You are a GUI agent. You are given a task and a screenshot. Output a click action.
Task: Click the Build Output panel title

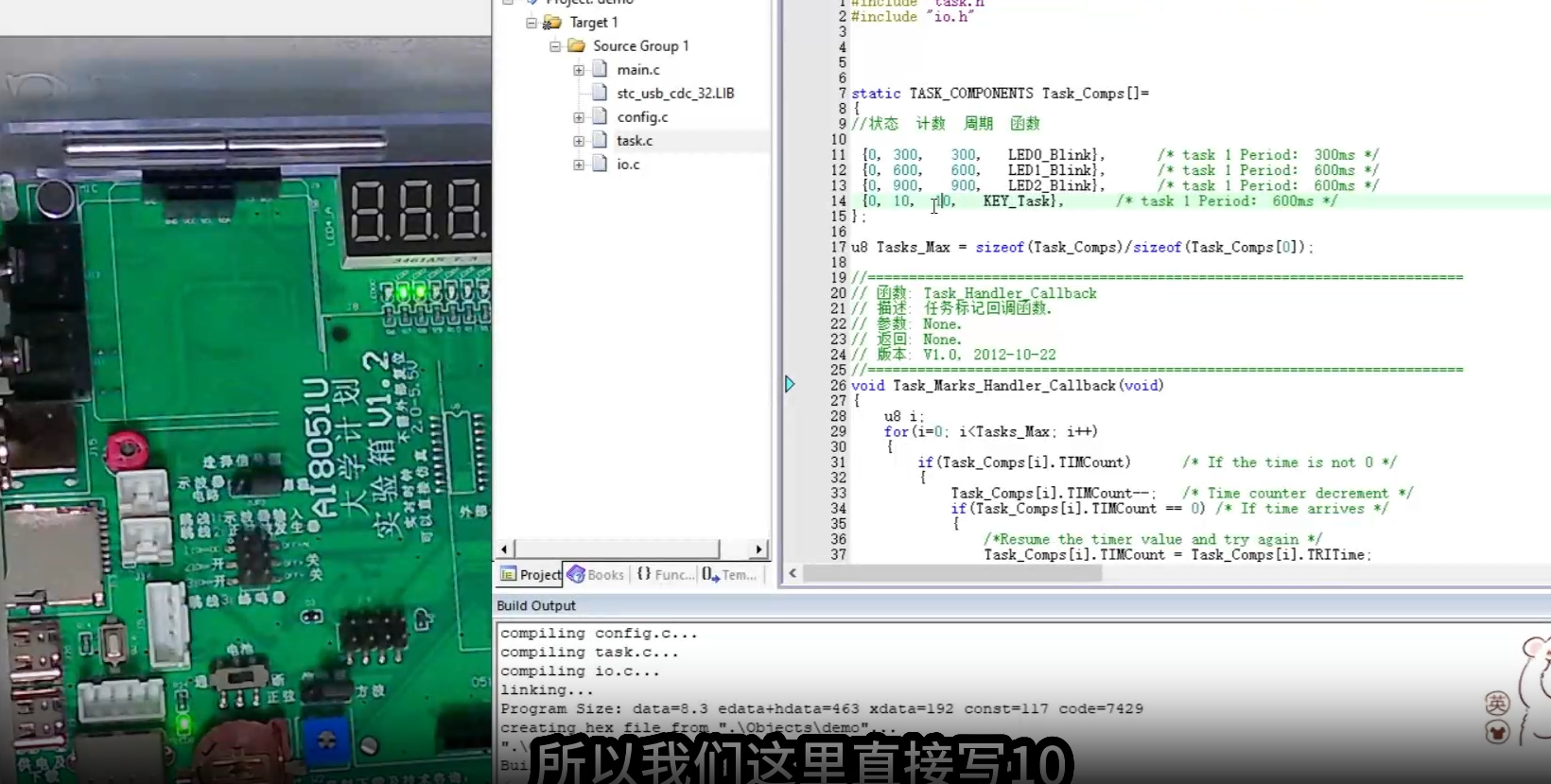click(536, 606)
